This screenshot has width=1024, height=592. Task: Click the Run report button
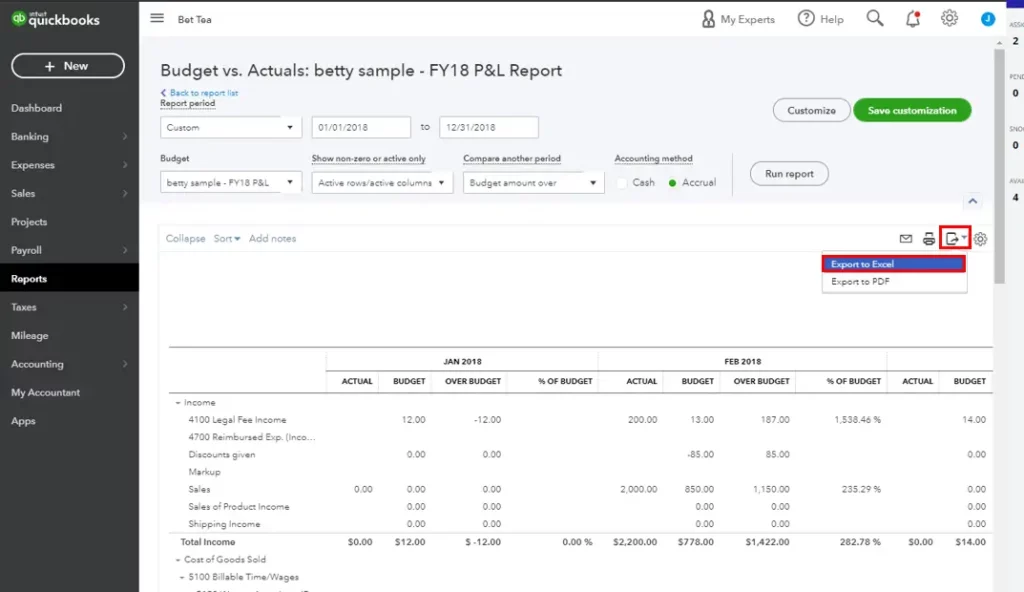789,174
